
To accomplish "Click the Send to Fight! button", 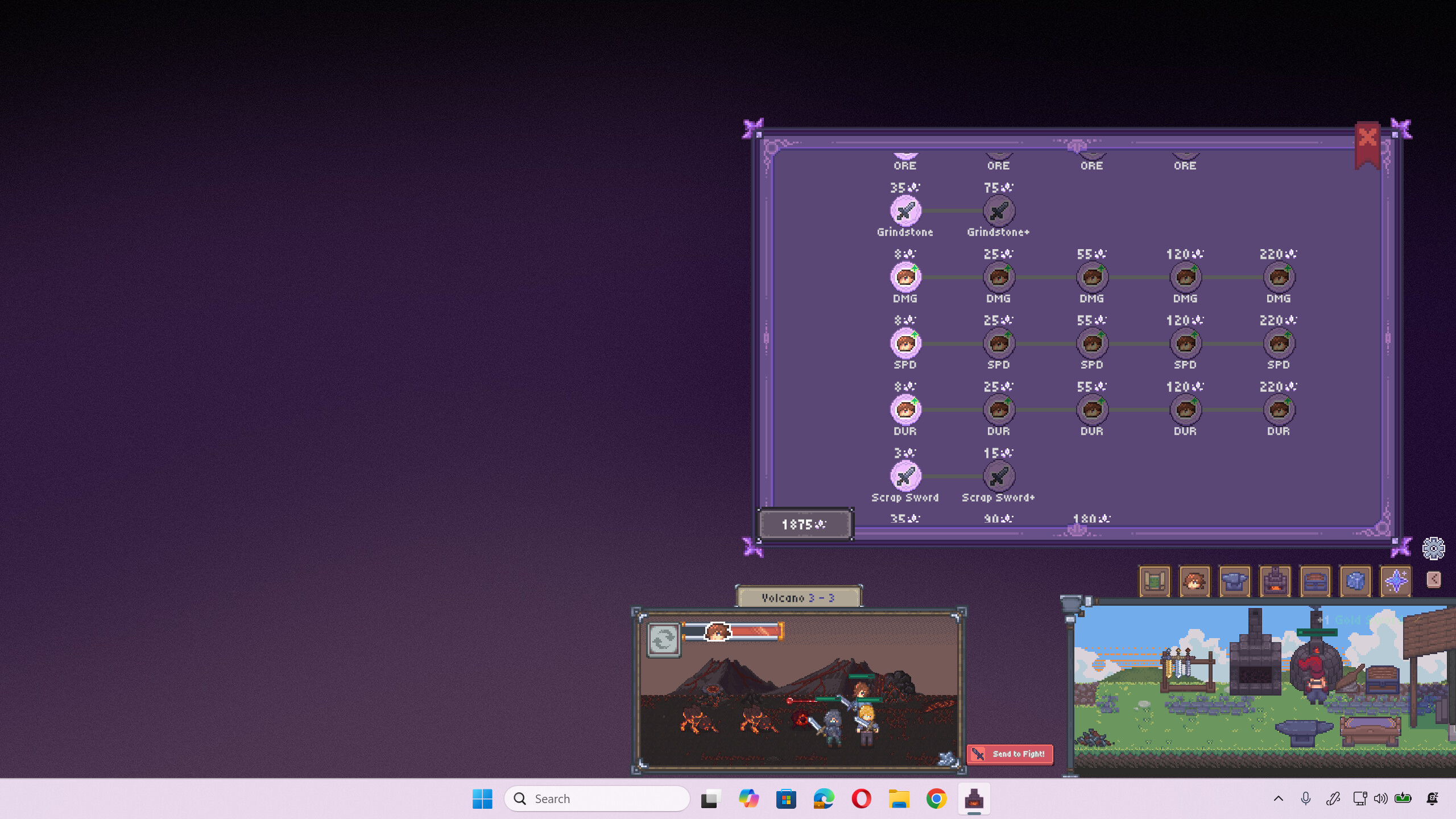I will point(1010,754).
